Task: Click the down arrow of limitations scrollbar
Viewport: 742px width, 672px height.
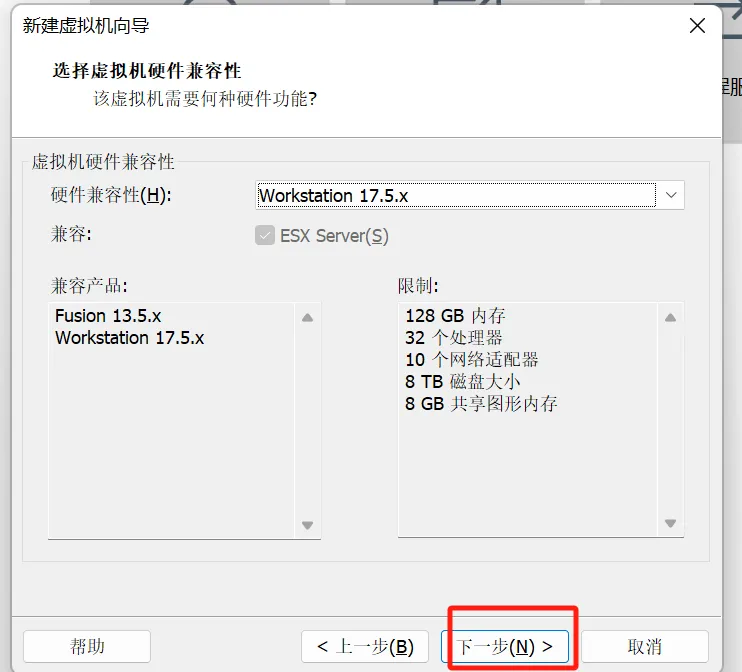Action: pos(671,523)
